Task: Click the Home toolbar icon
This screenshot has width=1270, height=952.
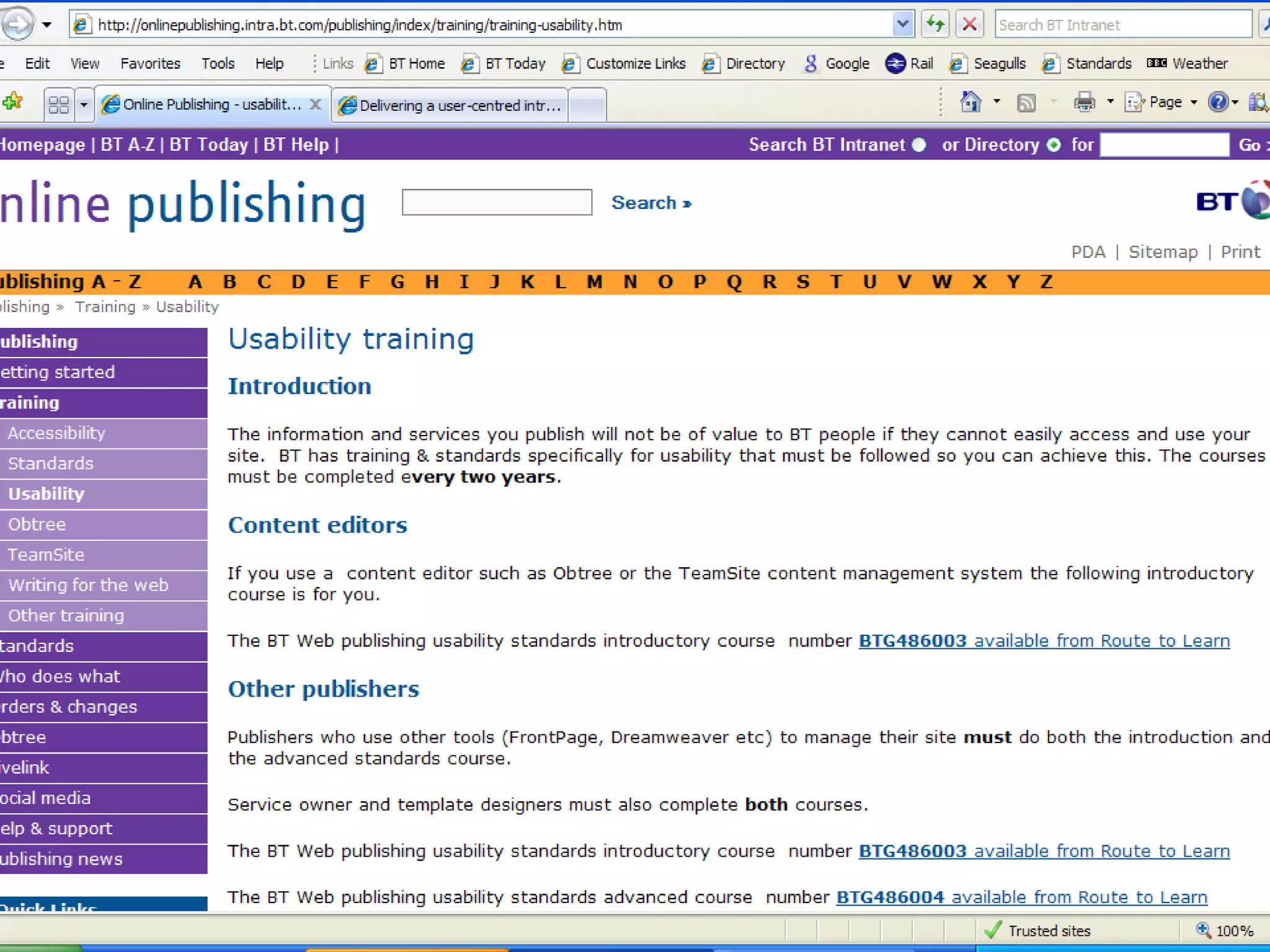Action: pos(970,102)
